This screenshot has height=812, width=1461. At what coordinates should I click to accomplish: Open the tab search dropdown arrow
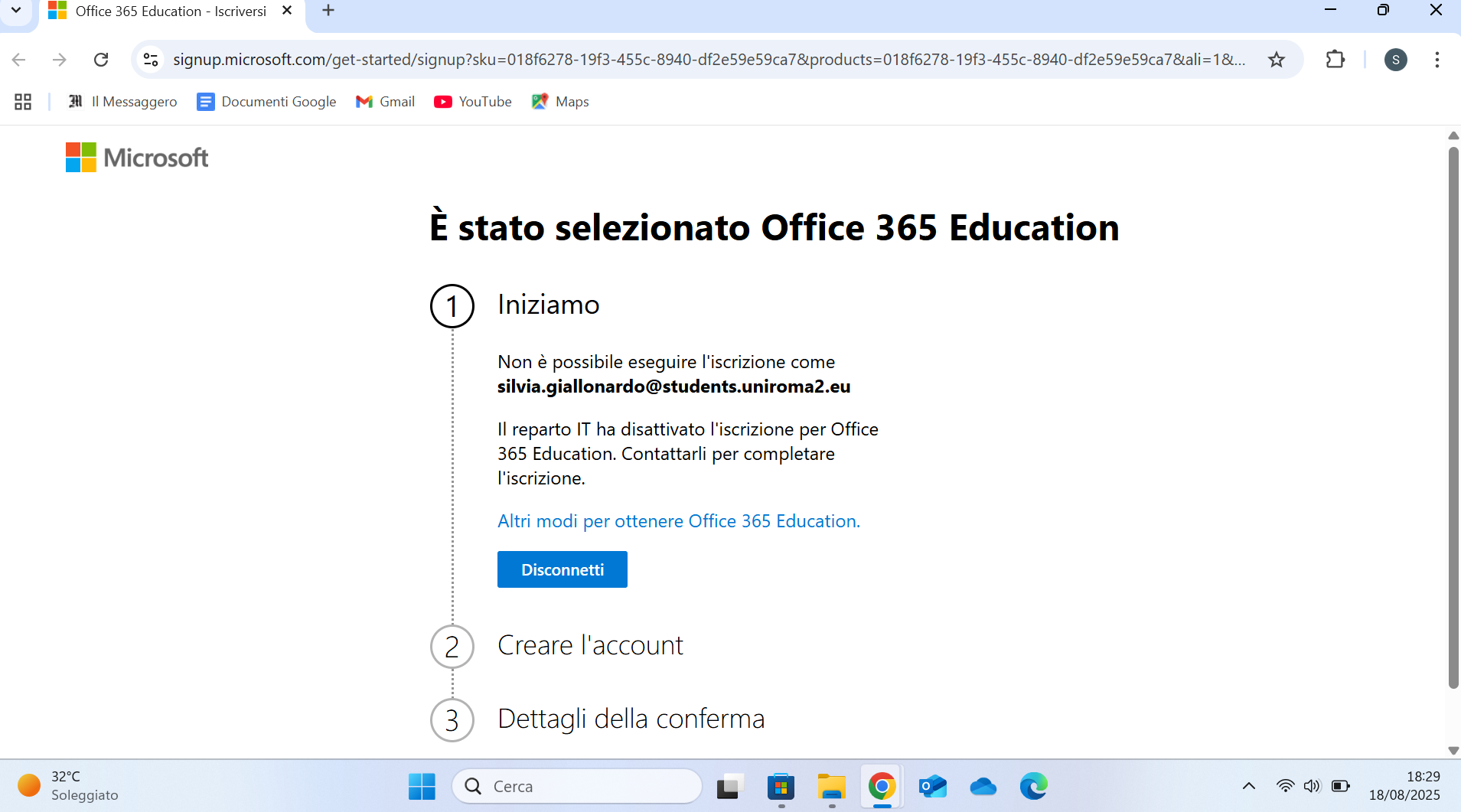(x=16, y=11)
